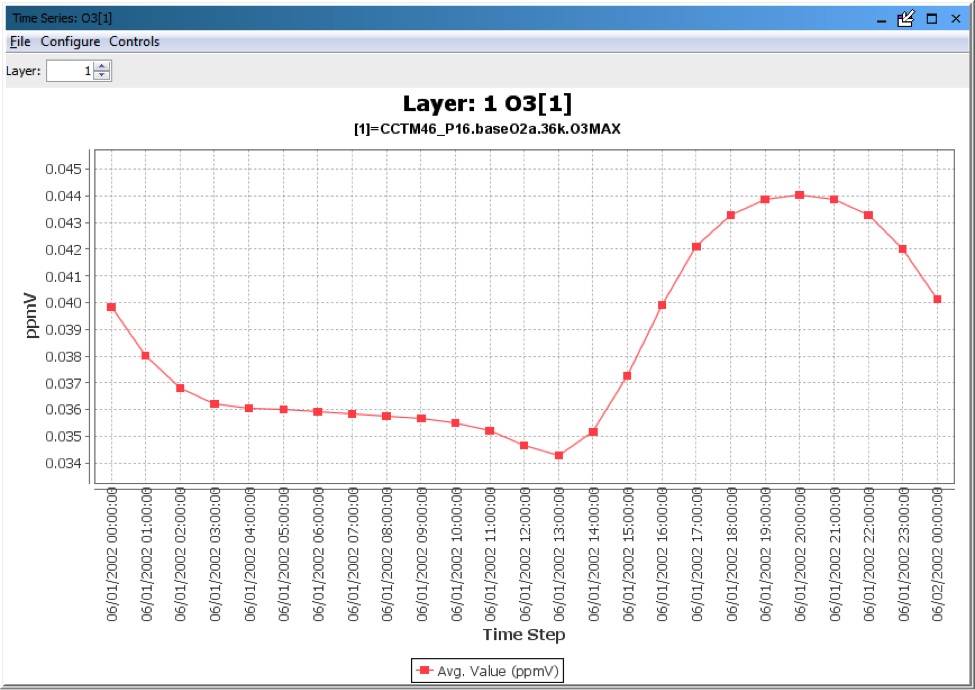Select the data point at 06/01/2002 00:00:00
The width and height of the screenshot is (975, 690).
coord(111,307)
